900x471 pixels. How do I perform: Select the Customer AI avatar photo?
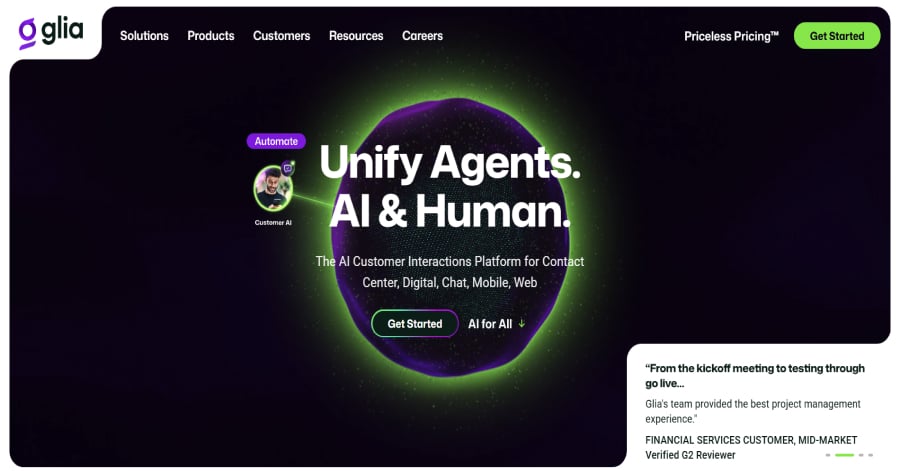[x=273, y=189]
